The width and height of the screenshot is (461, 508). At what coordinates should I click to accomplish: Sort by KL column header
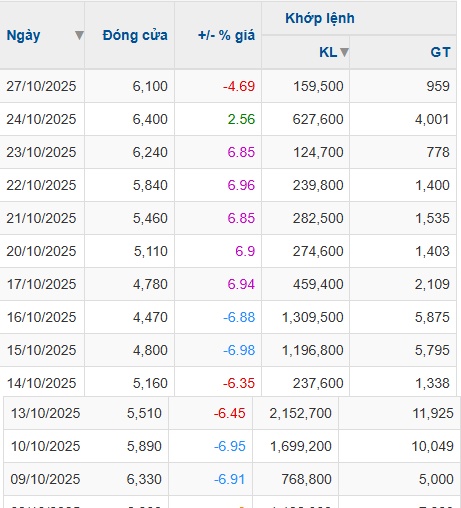328,52
